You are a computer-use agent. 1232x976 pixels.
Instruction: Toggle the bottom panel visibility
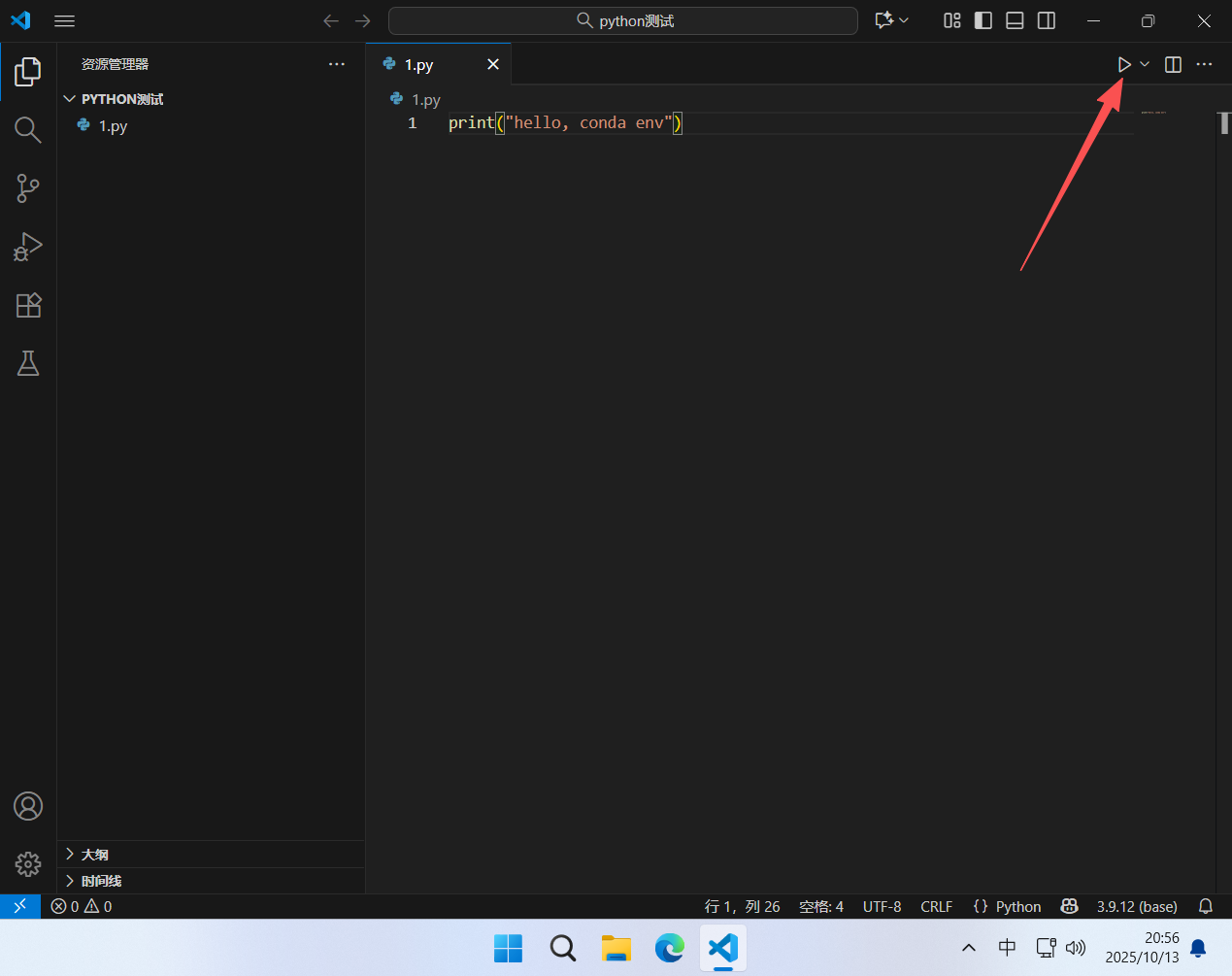pyautogui.click(x=1015, y=20)
